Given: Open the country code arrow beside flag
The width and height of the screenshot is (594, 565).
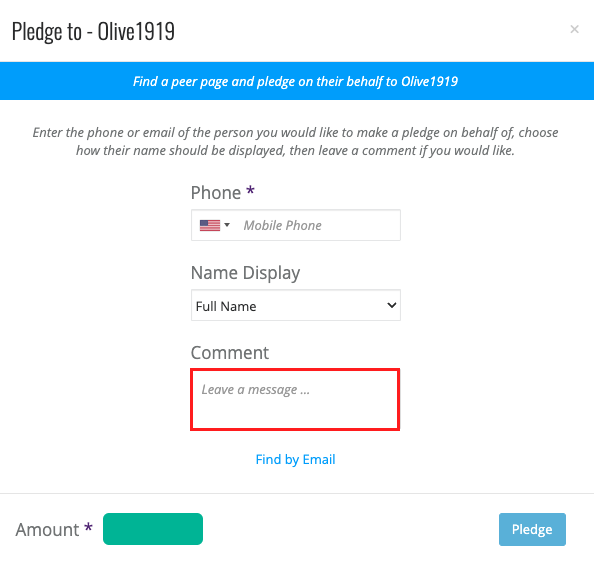Looking at the screenshot, I should (x=227, y=225).
